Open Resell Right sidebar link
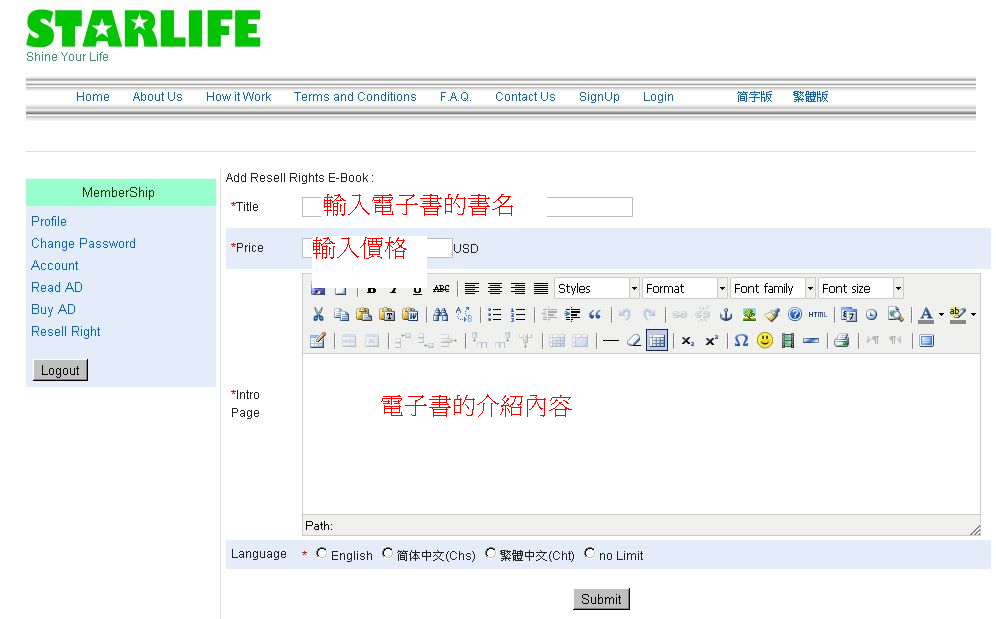This screenshot has height=619, width=996. click(66, 331)
